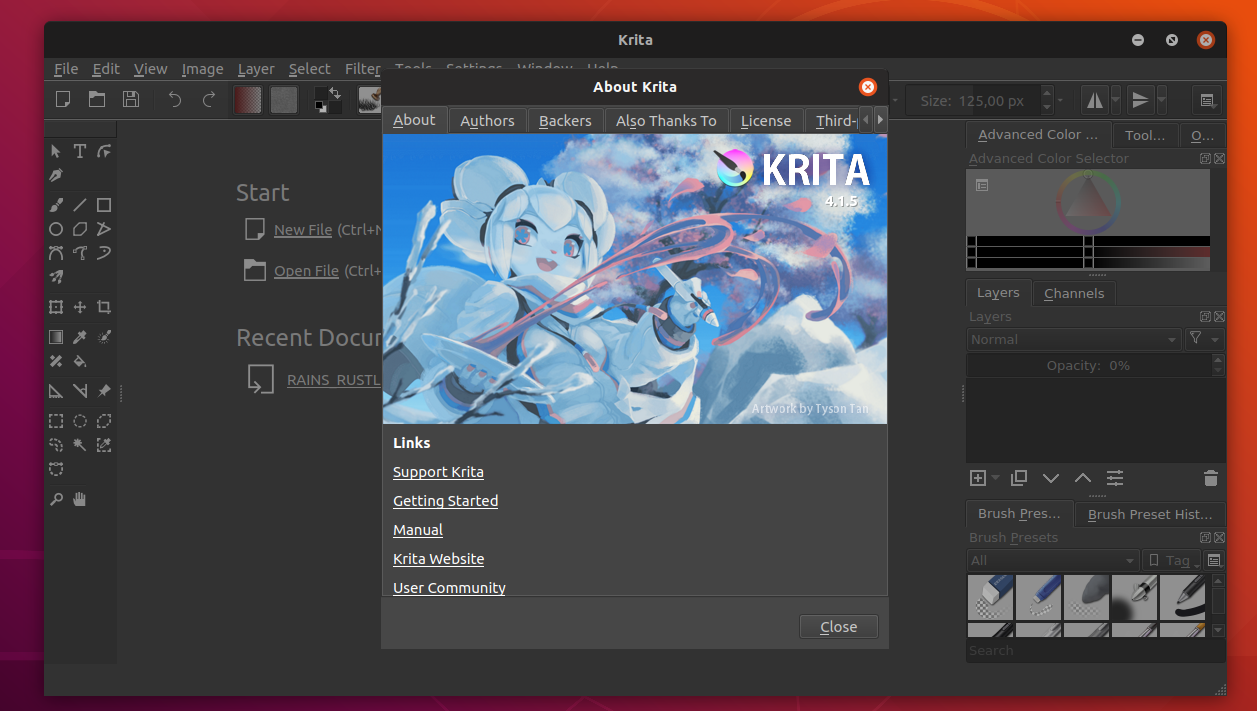1257x711 pixels.
Task: Open the All brush tag dropdown
Action: [1053, 561]
